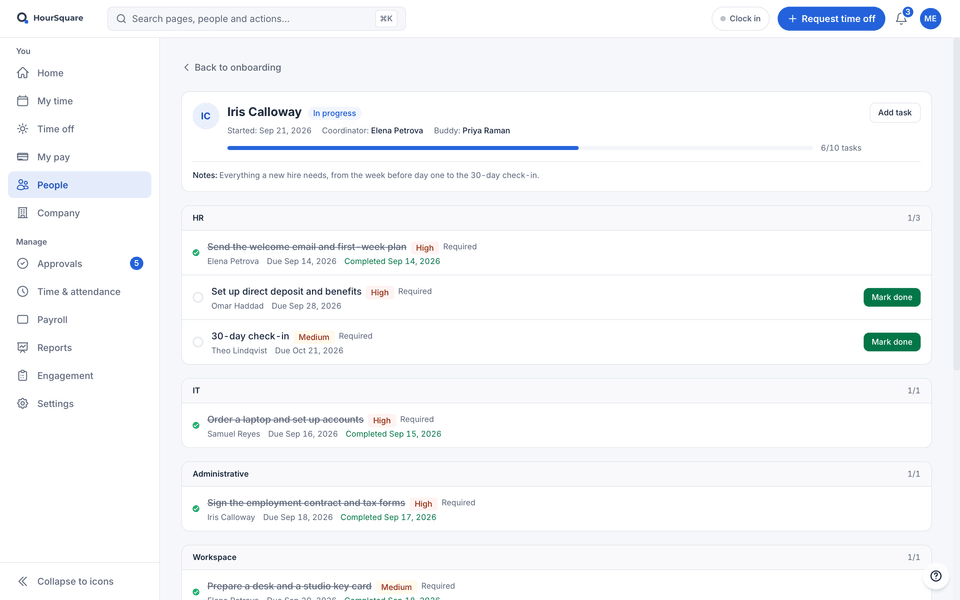Click the Home house icon
This screenshot has height=600, width=960.
click(23, 73)
